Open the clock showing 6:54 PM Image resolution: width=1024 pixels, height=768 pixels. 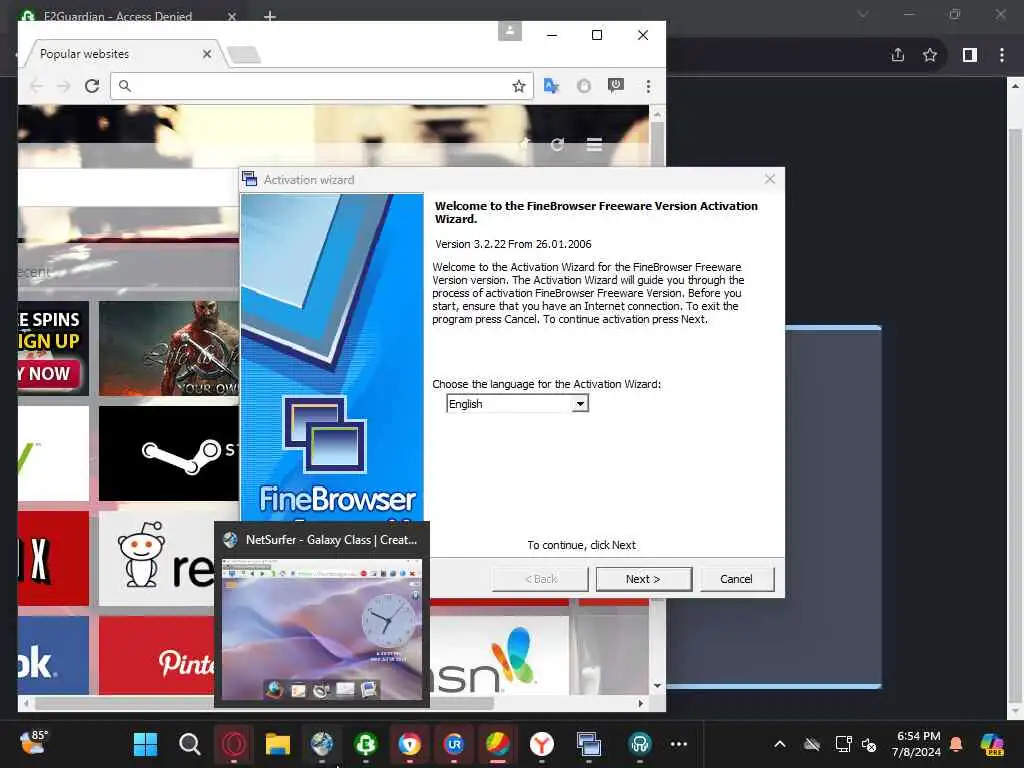(917, 744)
